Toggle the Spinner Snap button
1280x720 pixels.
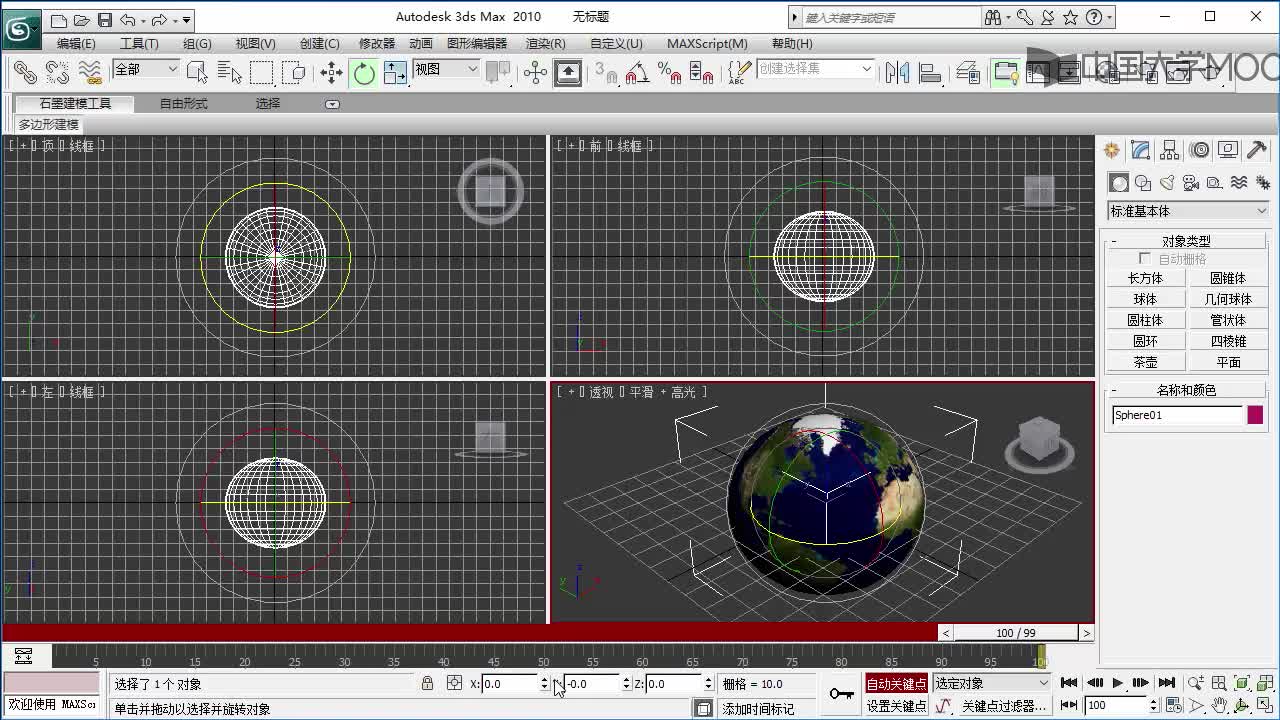[702, 72]
